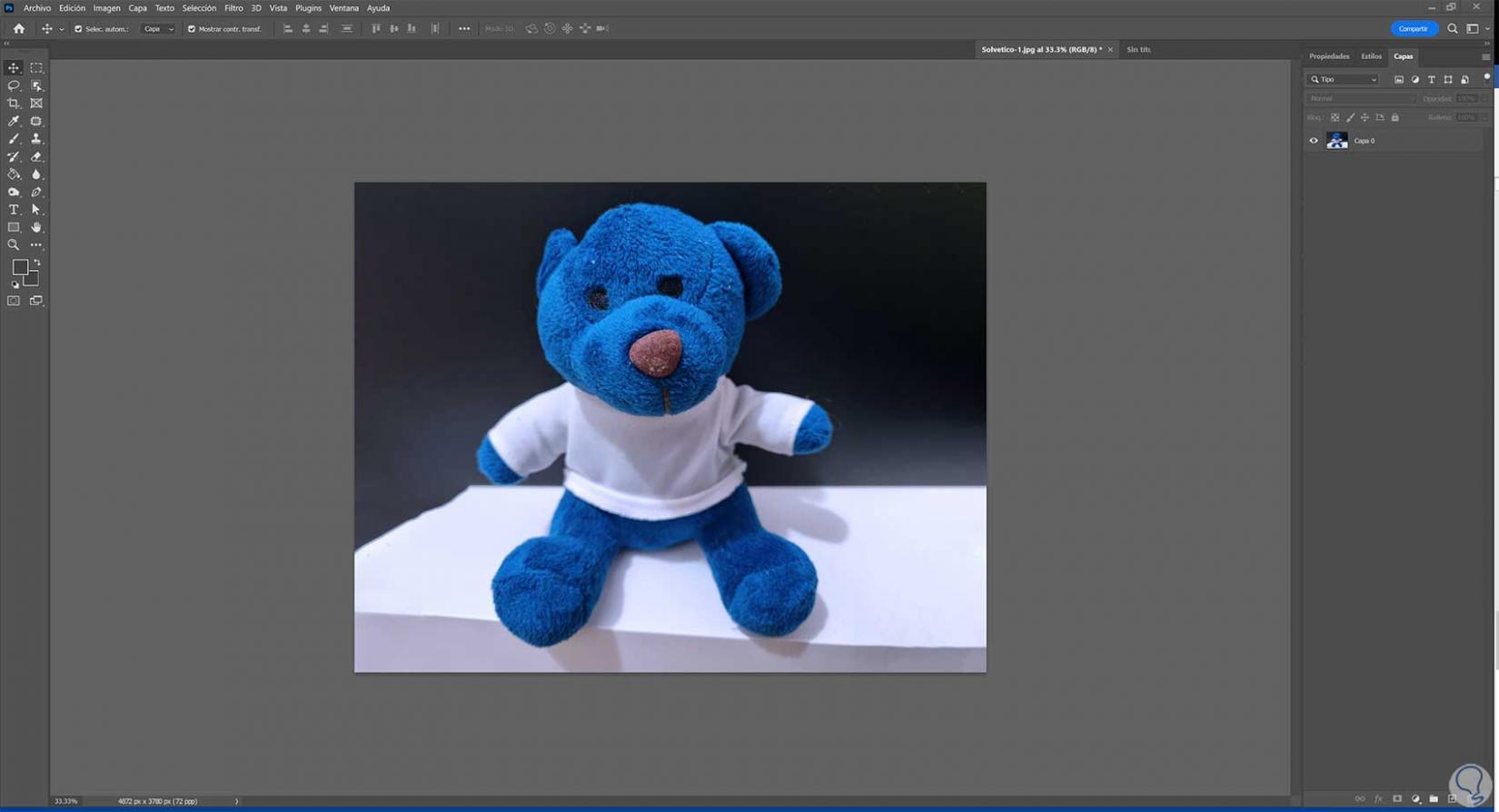The image size is (1499, 812).
Task: Click the Capa 0 layer thumbnail
Action: pos(1337,141)
